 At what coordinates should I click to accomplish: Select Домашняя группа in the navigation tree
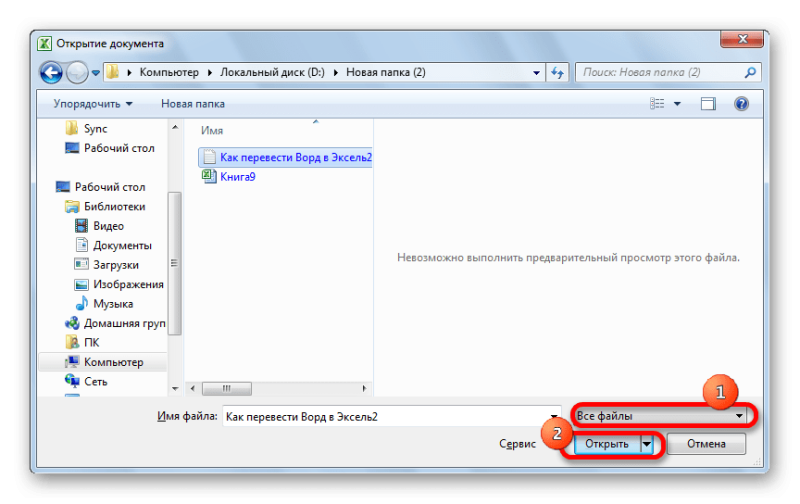point(115,323)
